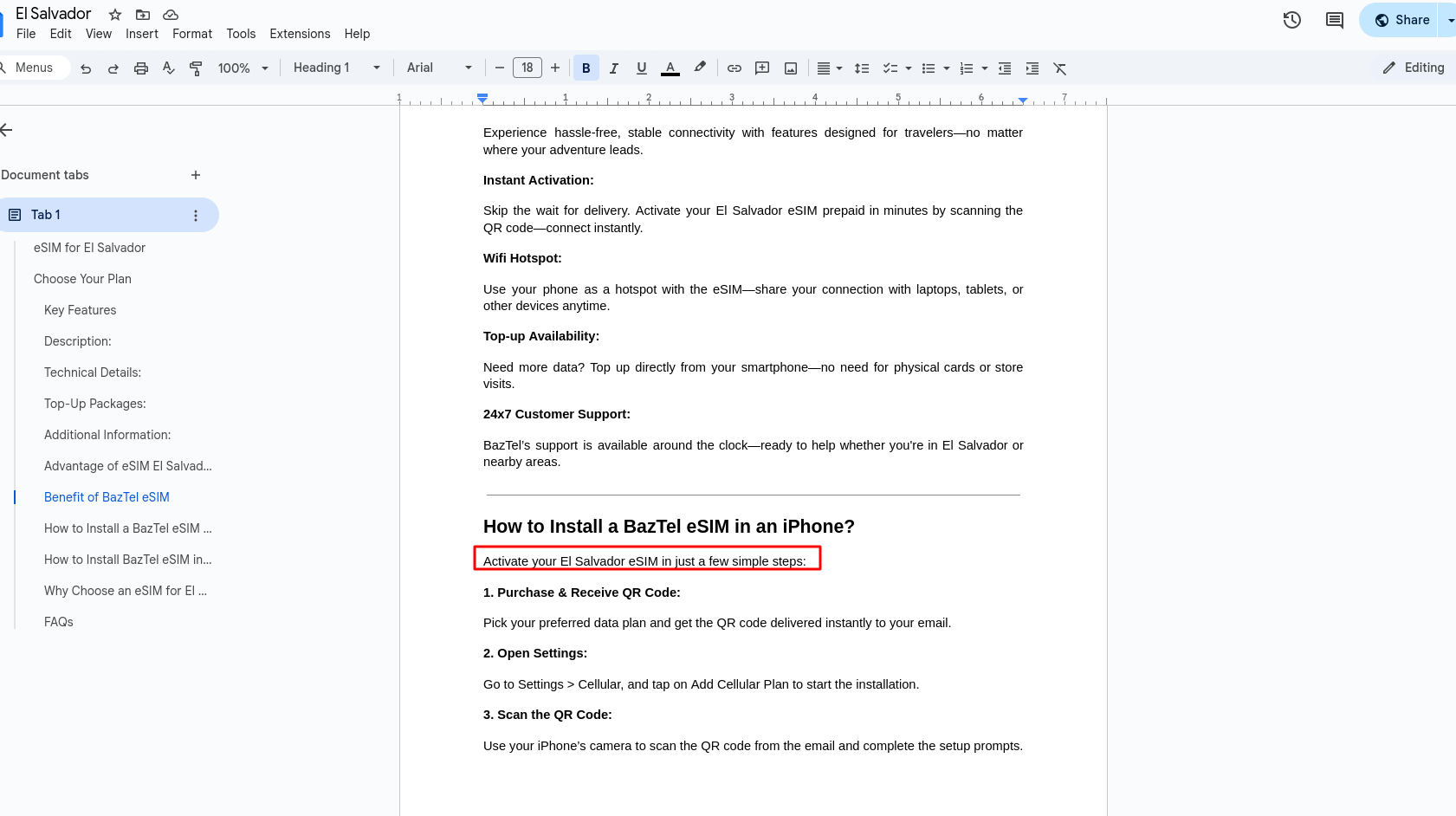1456x816 pixels.
Task: Open the Heading 1 style dropdown
Action: [336, 68]
